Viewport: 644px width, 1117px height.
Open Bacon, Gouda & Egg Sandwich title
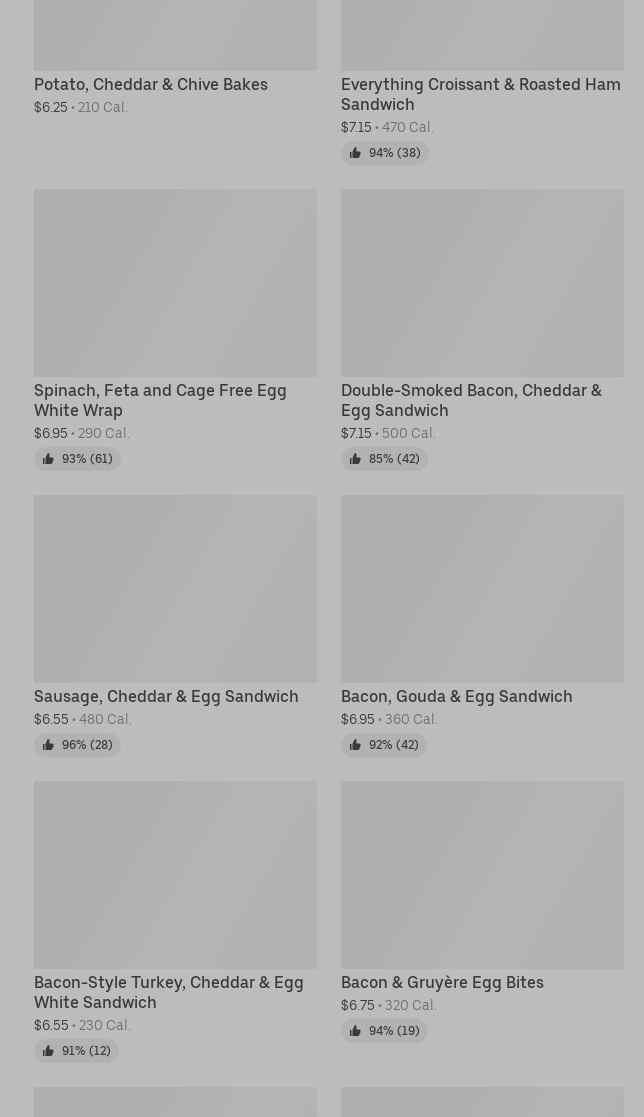click(x=457, y=696)
